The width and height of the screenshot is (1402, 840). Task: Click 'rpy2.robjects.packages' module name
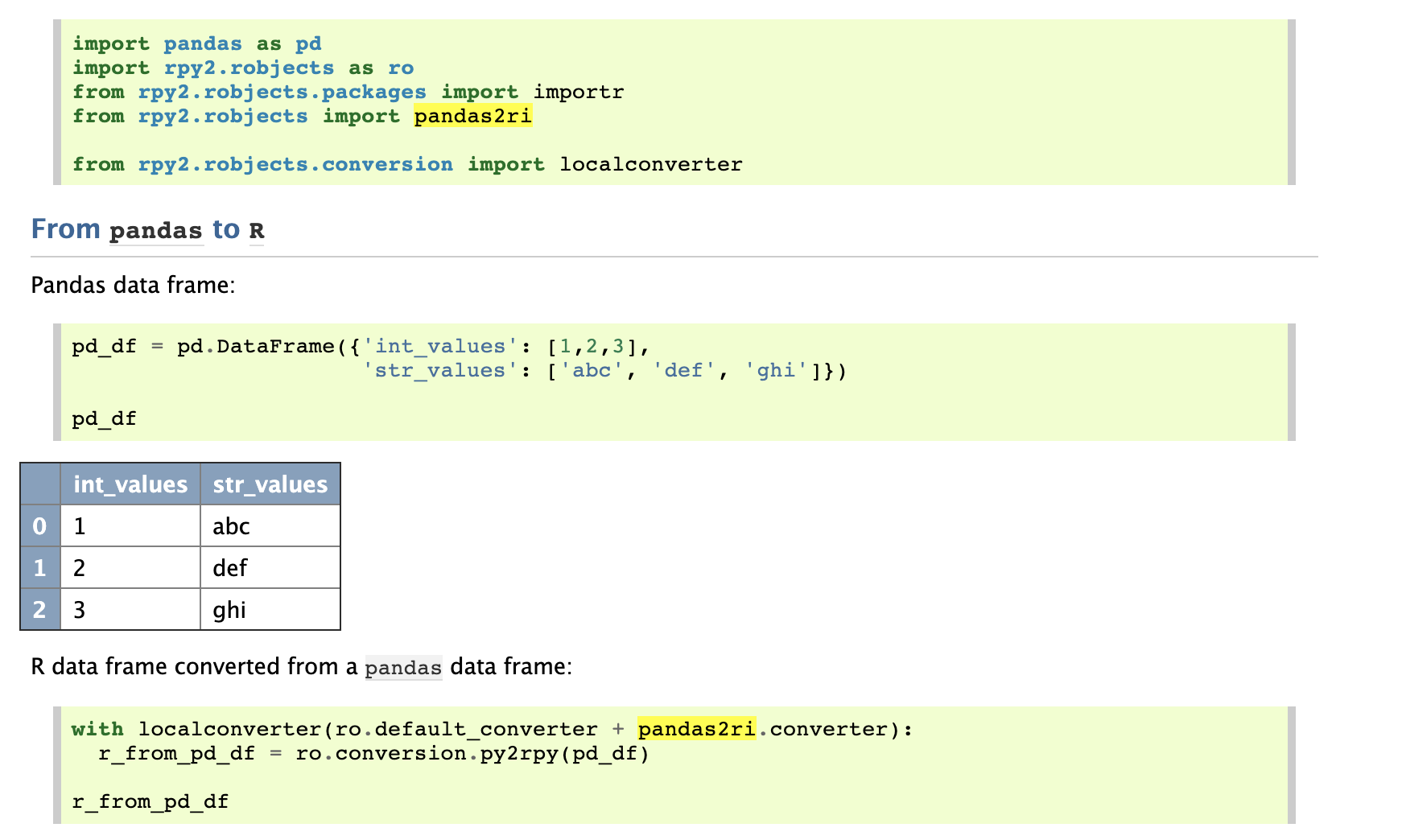pyautogui.click(x=282, y=92)
